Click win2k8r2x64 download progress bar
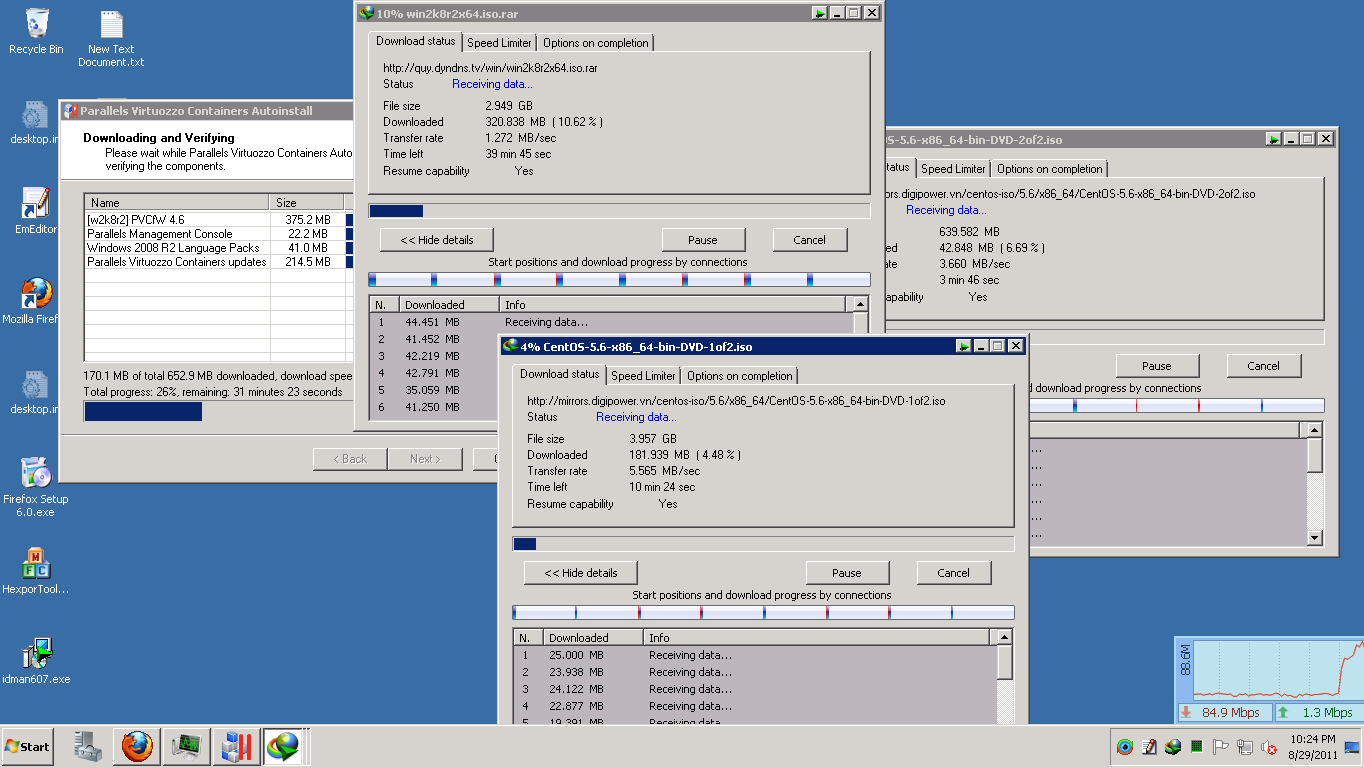 point(619,211)
